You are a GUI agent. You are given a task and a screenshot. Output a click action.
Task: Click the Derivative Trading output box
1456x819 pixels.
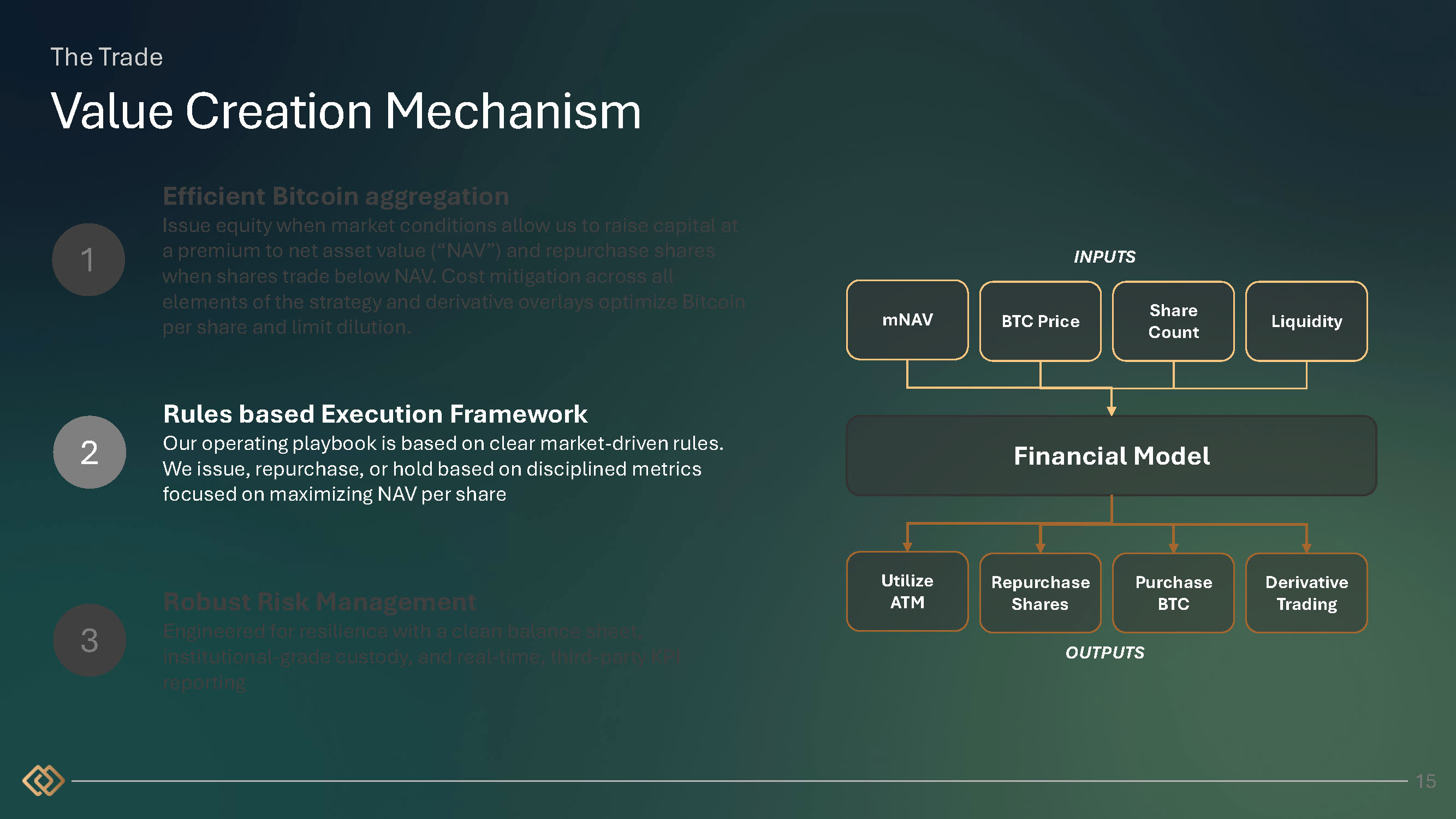click(x=1306, y=592)
